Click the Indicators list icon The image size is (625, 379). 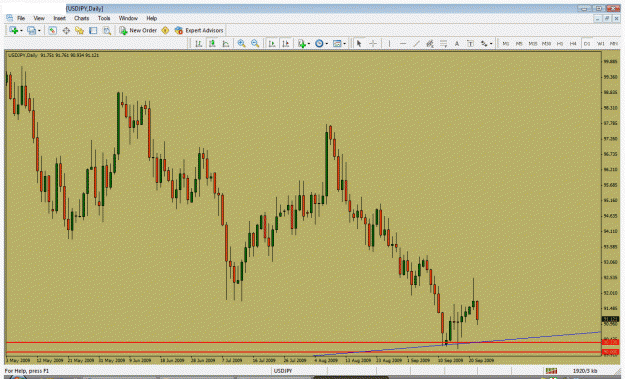302,44
